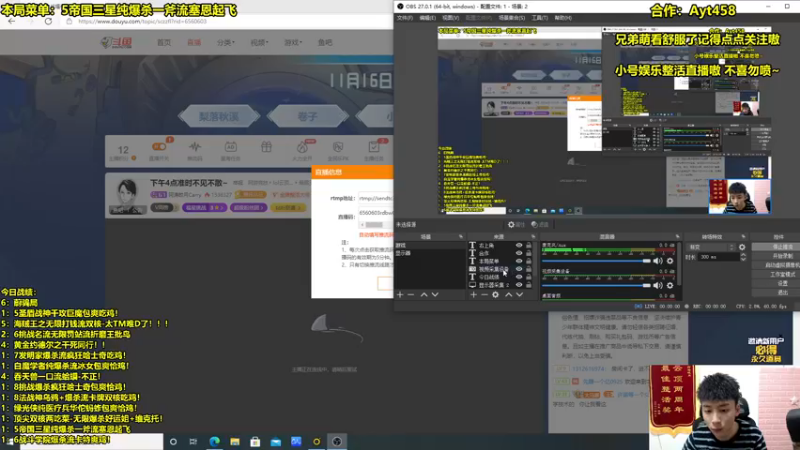Open the 分类 dropdown in Douyu navigation
Image resolution: width=800 pixels, height=450 pixels.
(x=226, y=42)
